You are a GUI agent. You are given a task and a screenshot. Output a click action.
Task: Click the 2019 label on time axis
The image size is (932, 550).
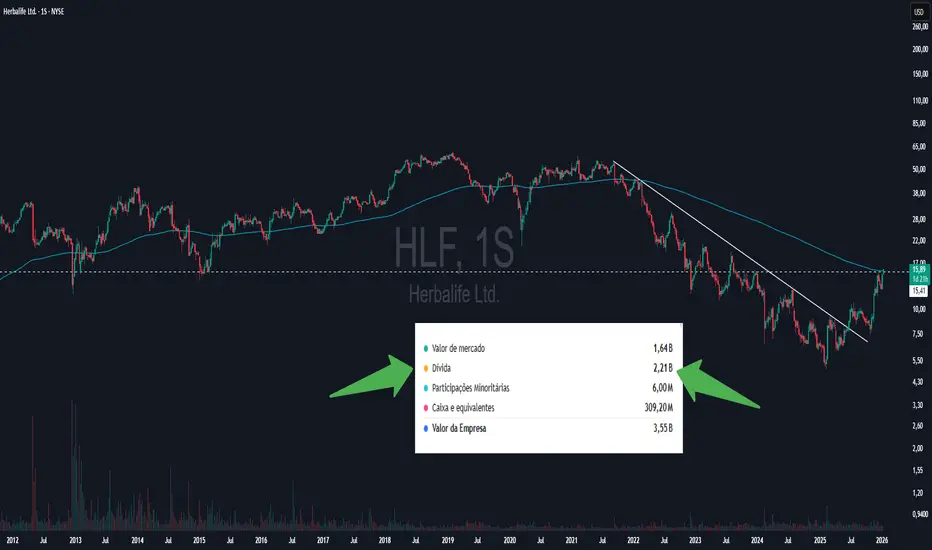tap(448, 540)
